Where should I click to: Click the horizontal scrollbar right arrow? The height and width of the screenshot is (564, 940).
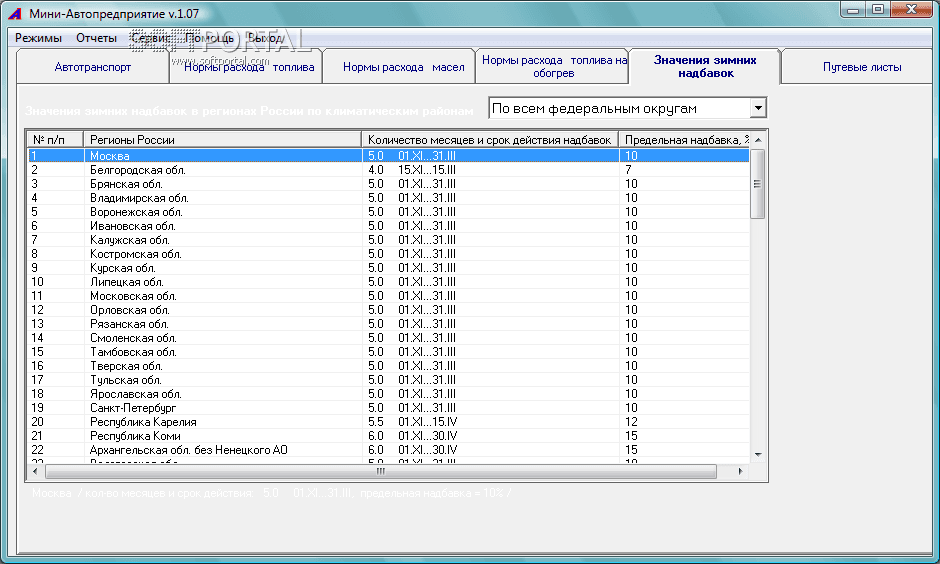pos(741,472)
